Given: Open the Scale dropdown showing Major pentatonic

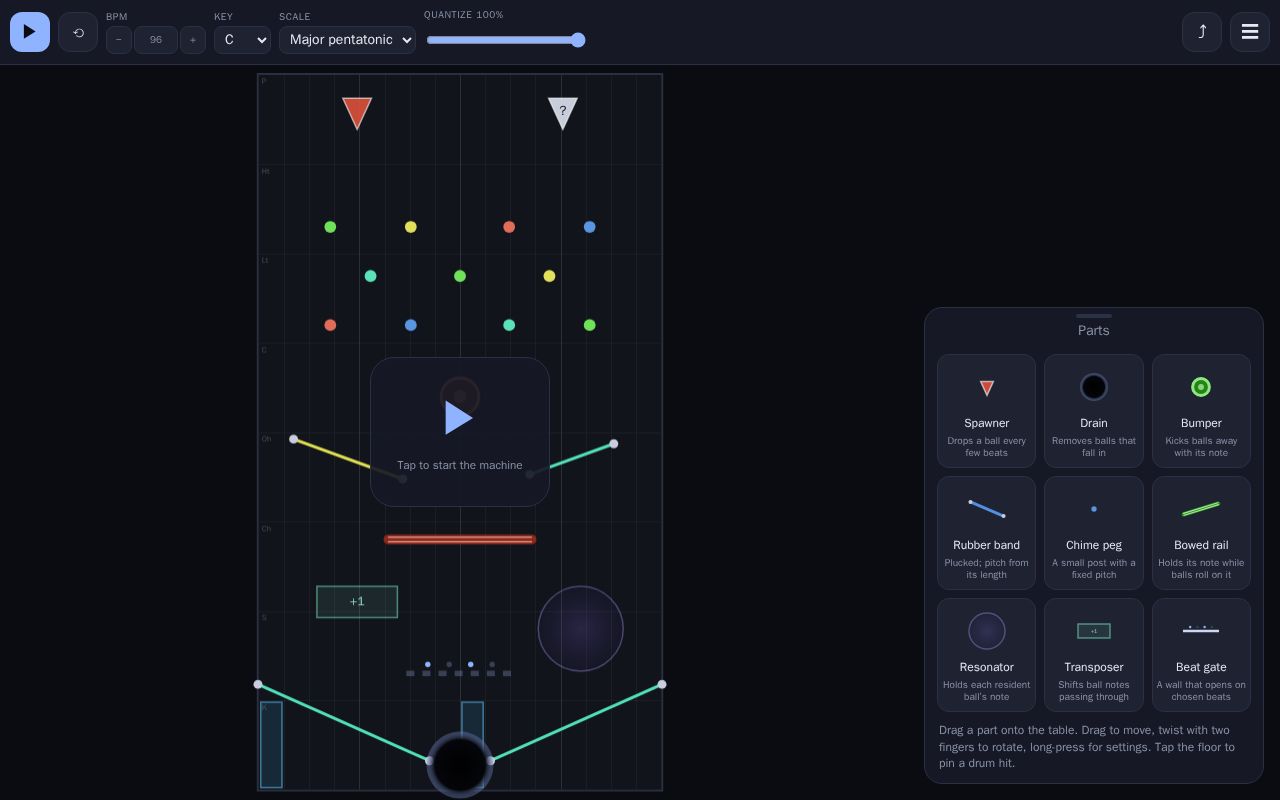Looking at the screenshot, I should click(347, 39).
